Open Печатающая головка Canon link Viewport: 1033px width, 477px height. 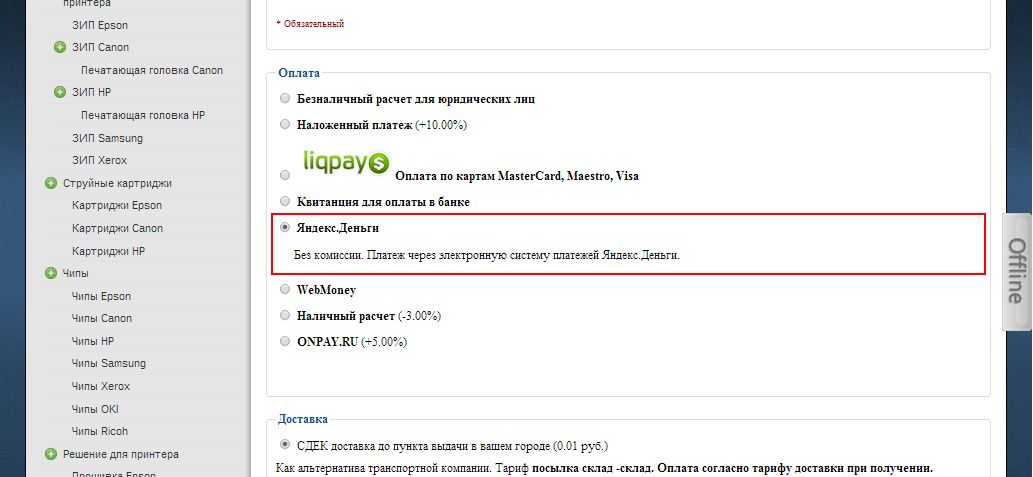coord(152,70)
